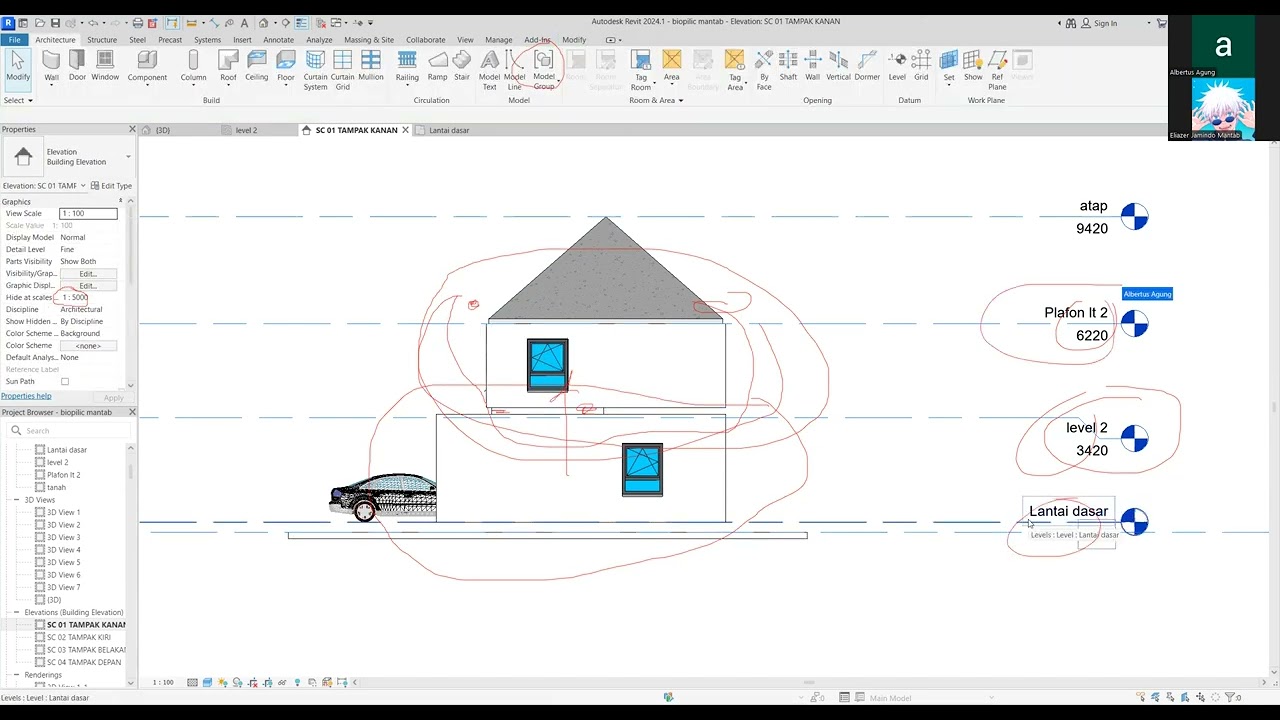Select the Level datum tool
The height and width of the screenshot is (720, 1280).
point(897,66)
